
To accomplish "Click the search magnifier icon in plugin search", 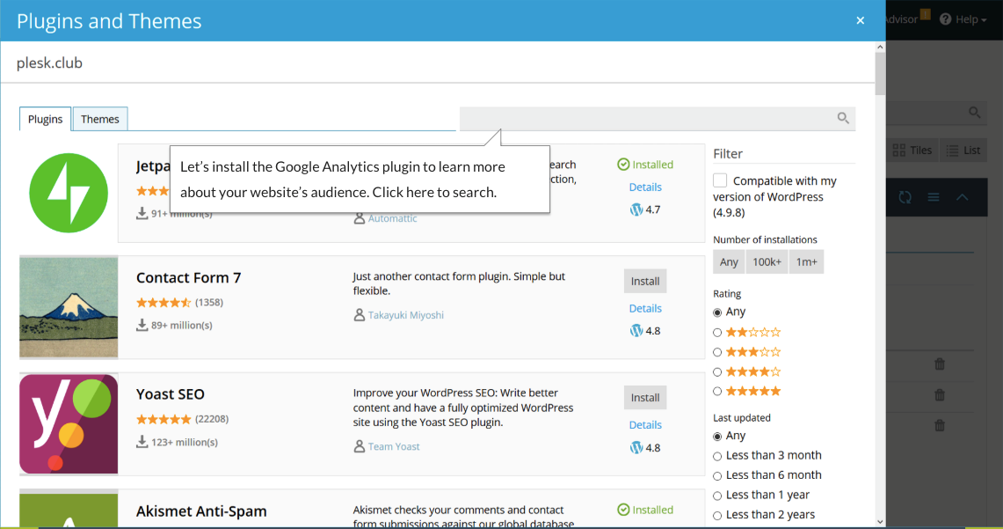I will (843, 118).
